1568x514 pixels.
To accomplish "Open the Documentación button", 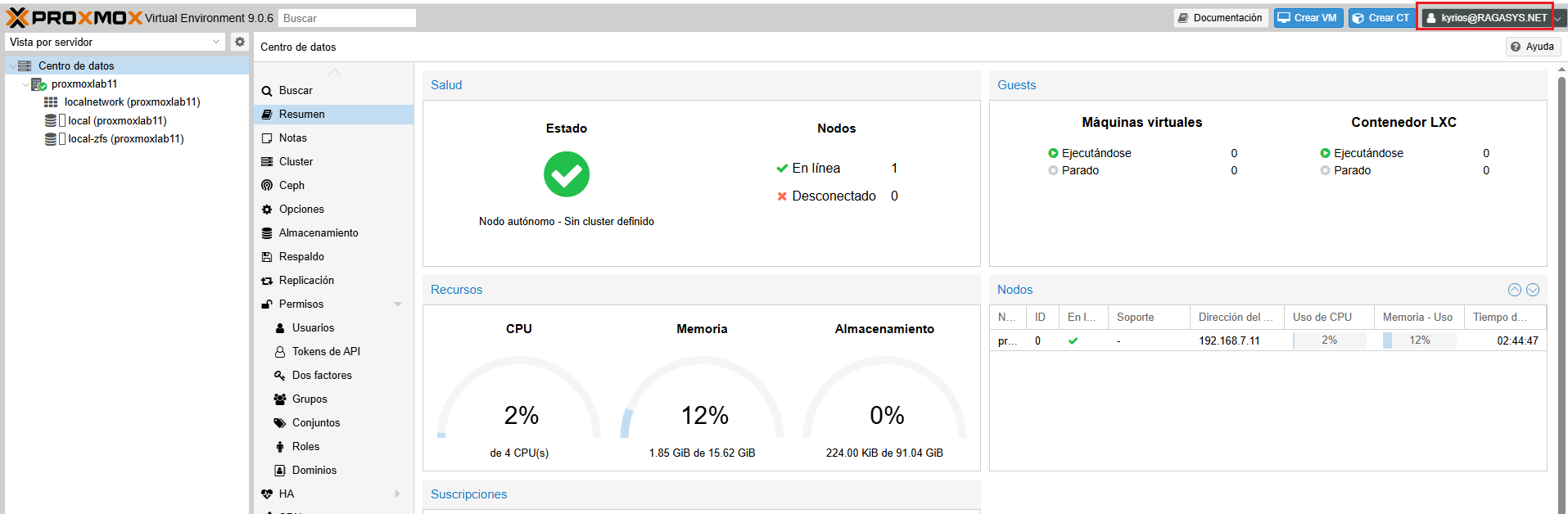I will click(x=1221, y=18).
